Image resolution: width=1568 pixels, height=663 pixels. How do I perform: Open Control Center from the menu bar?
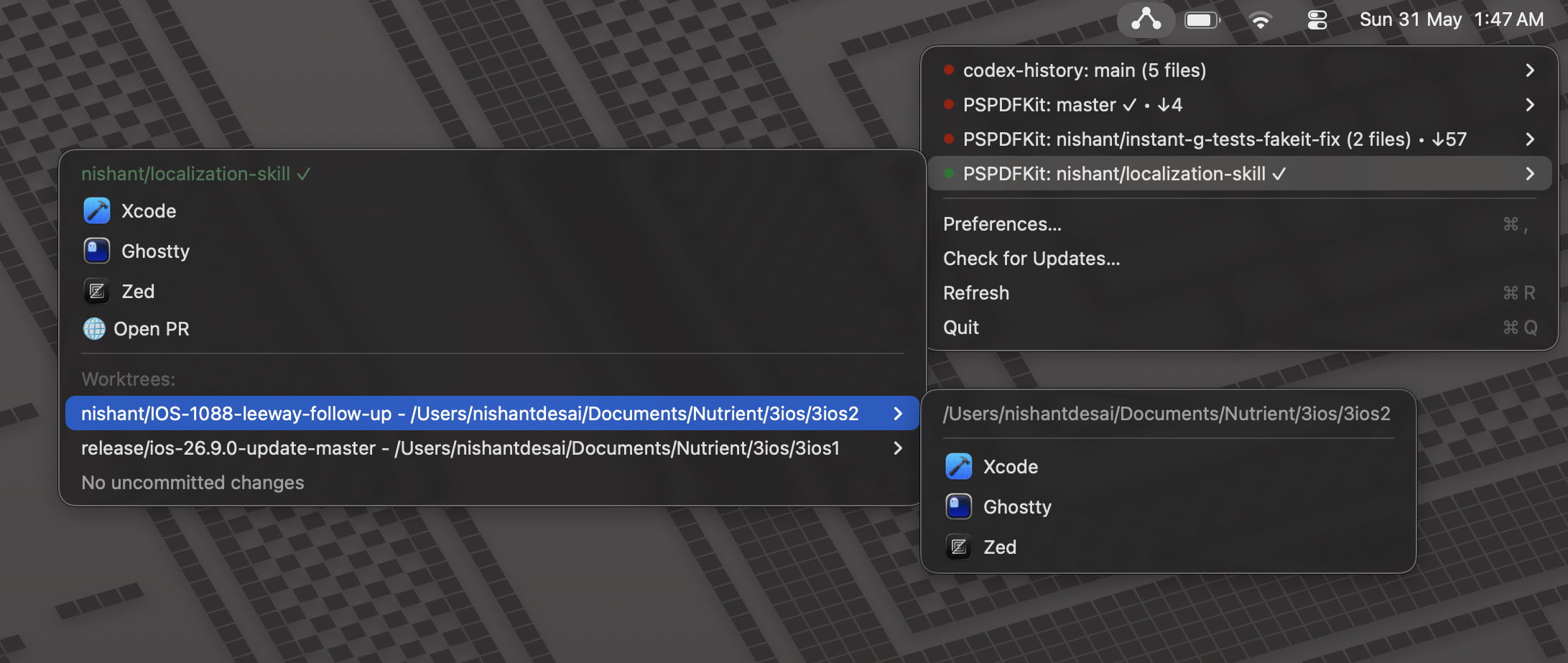[1317, 20]
